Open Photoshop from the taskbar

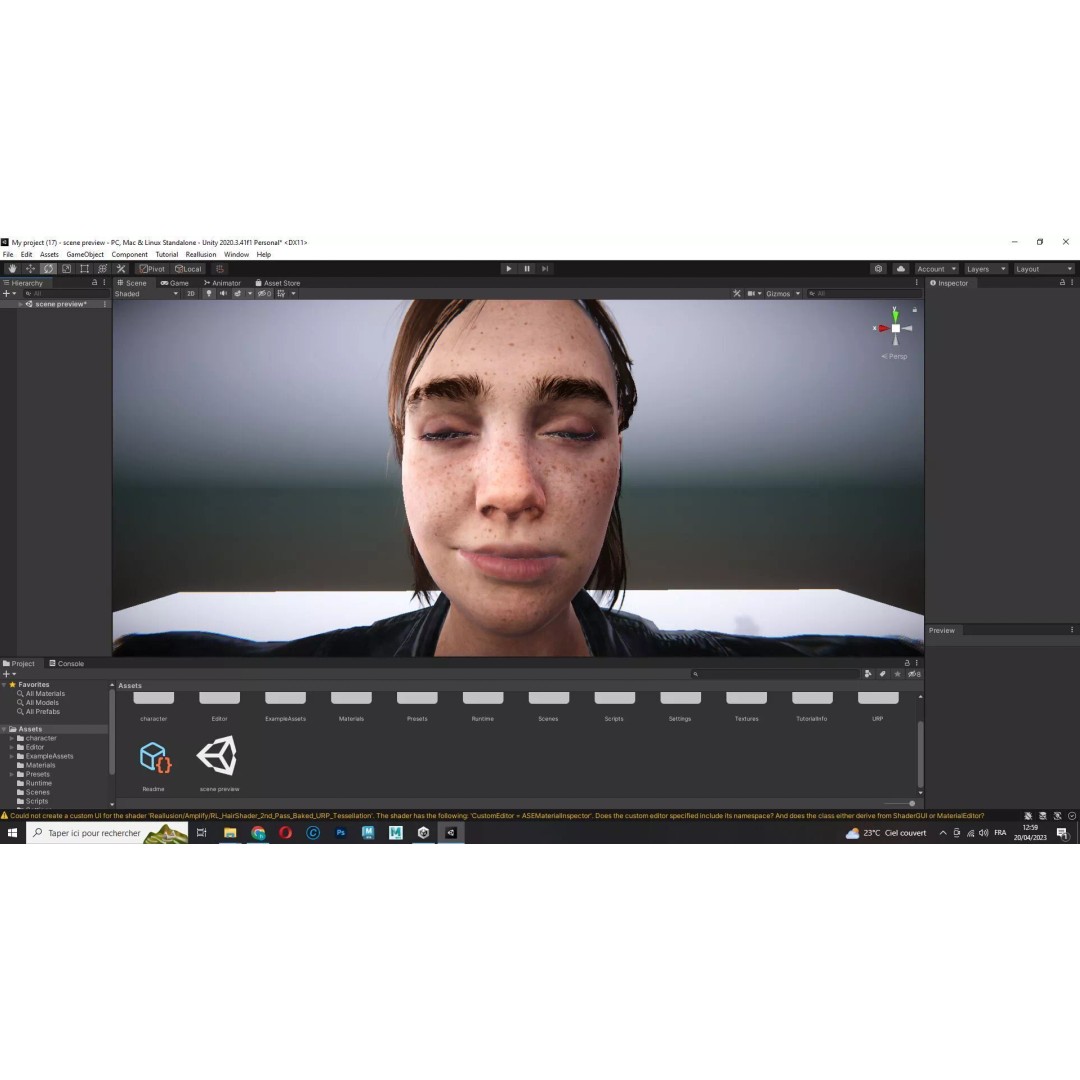pyautogui.click(x=340, y=833)
